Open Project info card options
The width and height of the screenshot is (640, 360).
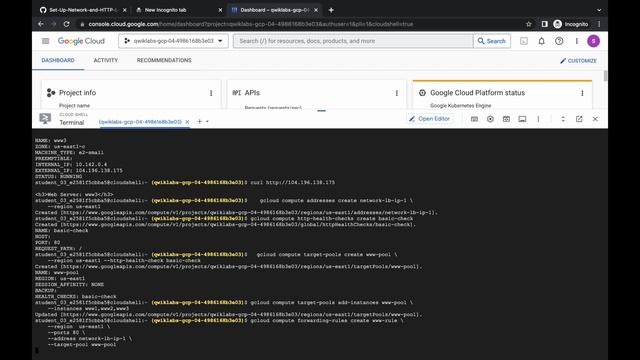coord(211,93)
